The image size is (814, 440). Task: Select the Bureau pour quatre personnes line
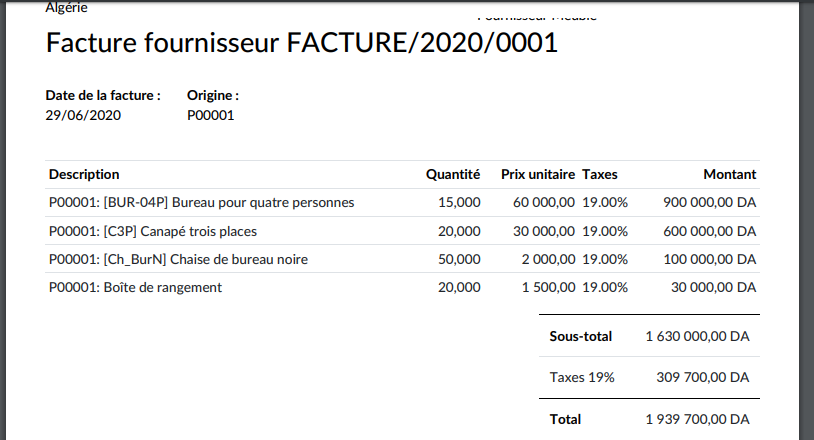coord(201,202)
